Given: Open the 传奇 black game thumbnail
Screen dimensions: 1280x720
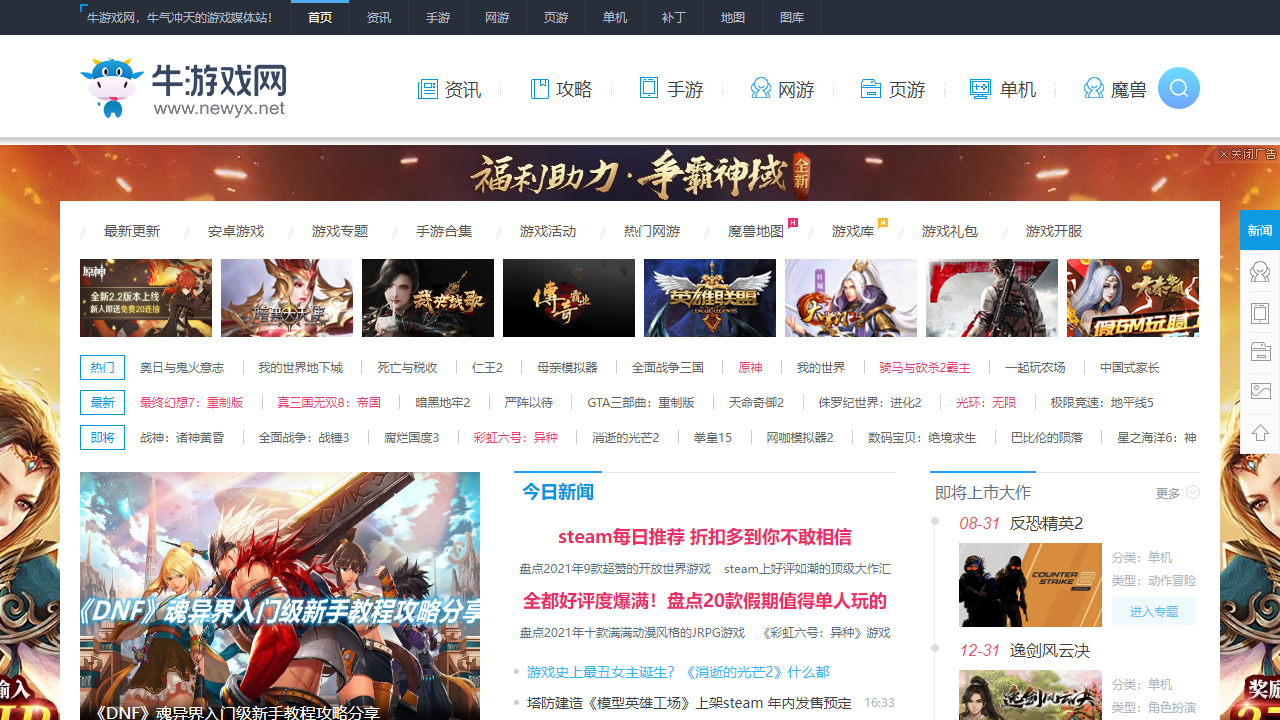Looking at the screenshot, I should point(569,298).
